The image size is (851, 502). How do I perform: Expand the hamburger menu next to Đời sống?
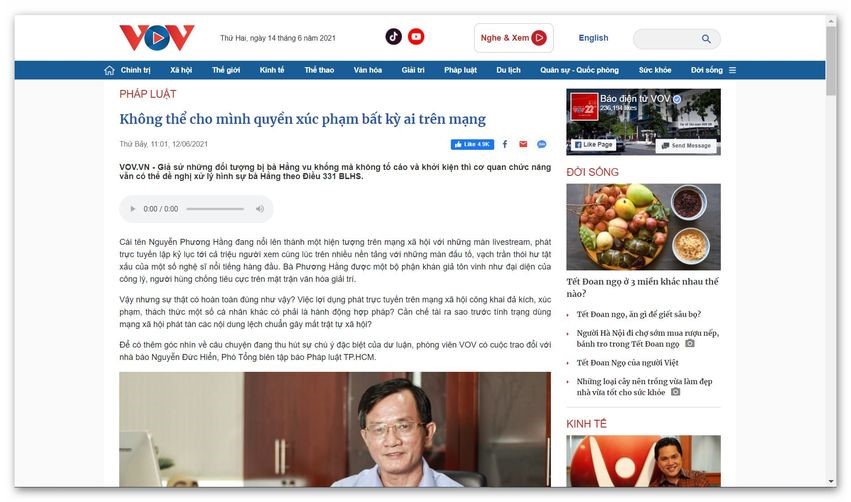732,70
